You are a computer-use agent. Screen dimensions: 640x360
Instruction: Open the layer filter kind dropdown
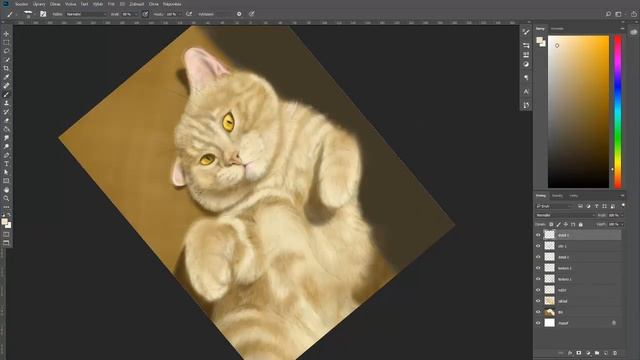point(555,206)
